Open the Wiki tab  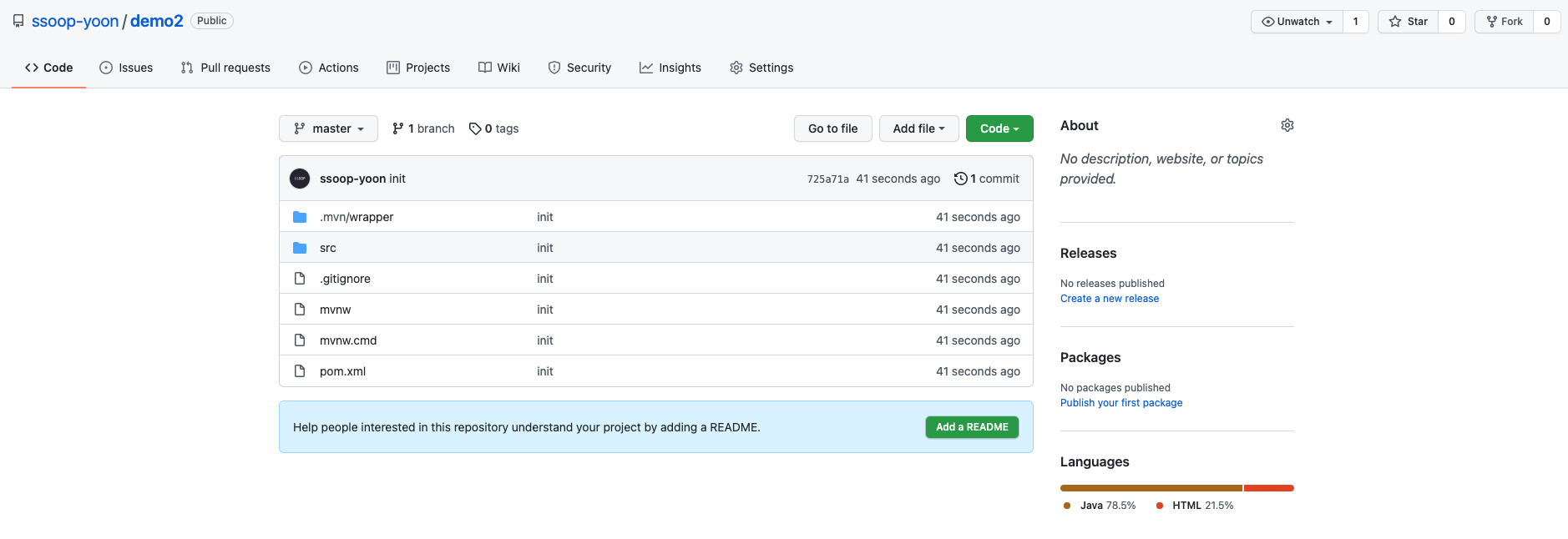coord(499,68)
